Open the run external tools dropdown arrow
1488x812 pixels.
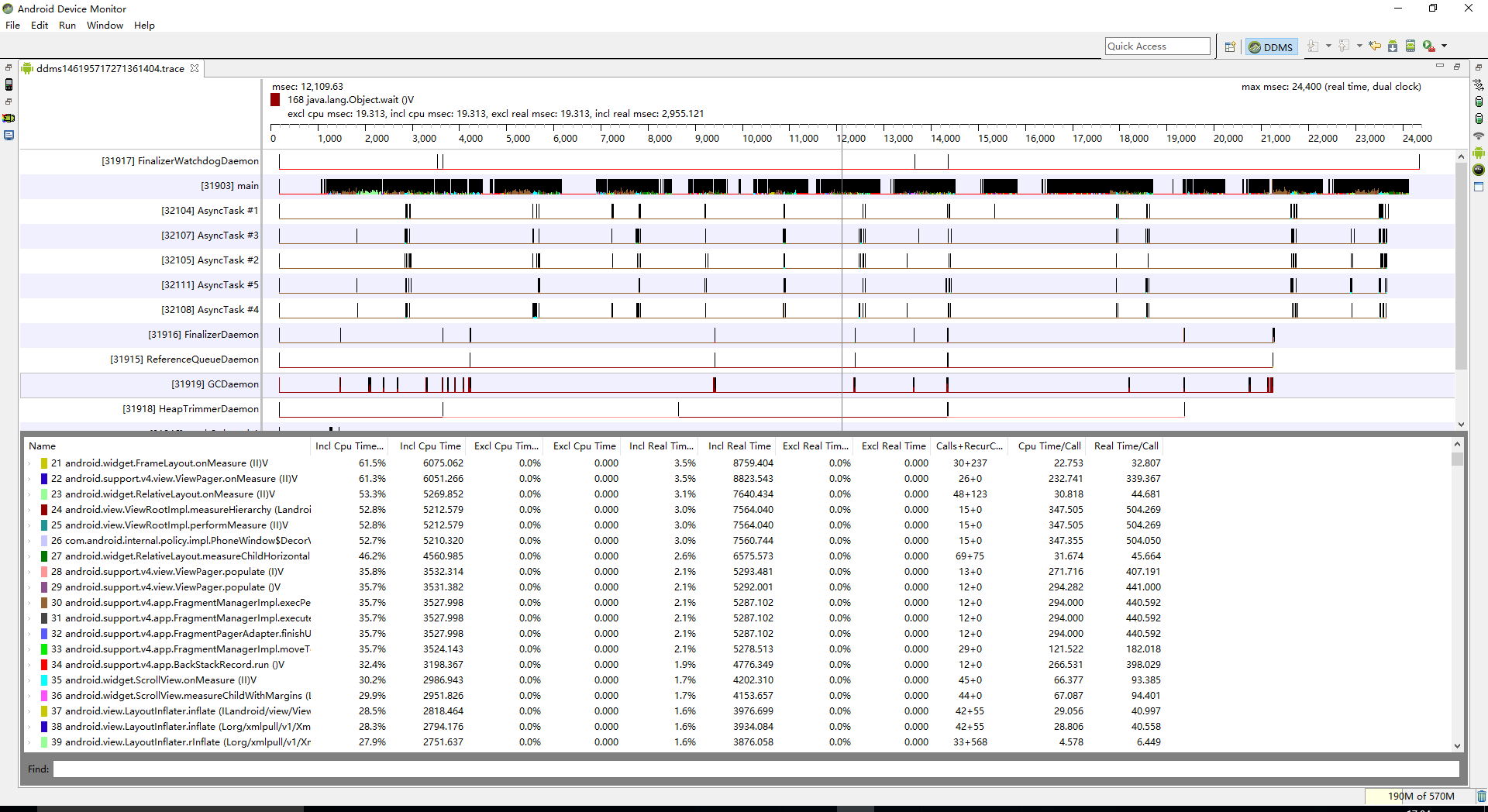click(1444, 46)
